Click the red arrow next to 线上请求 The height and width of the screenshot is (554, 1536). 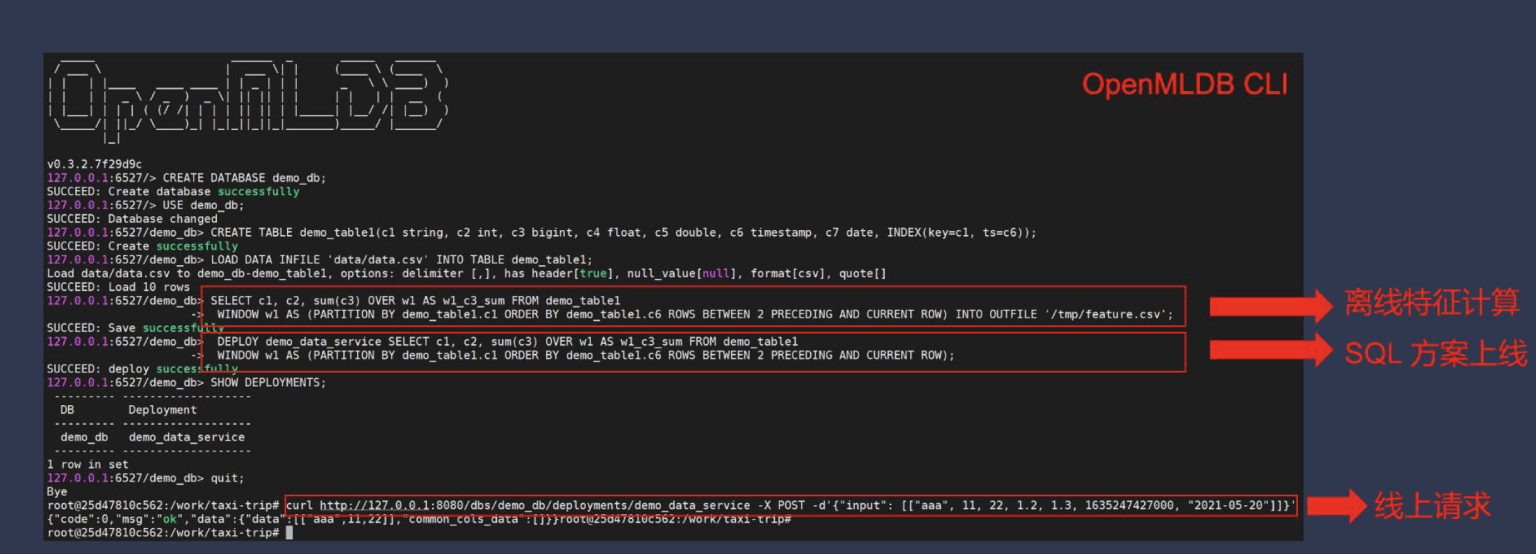(x=1332, y=506)
